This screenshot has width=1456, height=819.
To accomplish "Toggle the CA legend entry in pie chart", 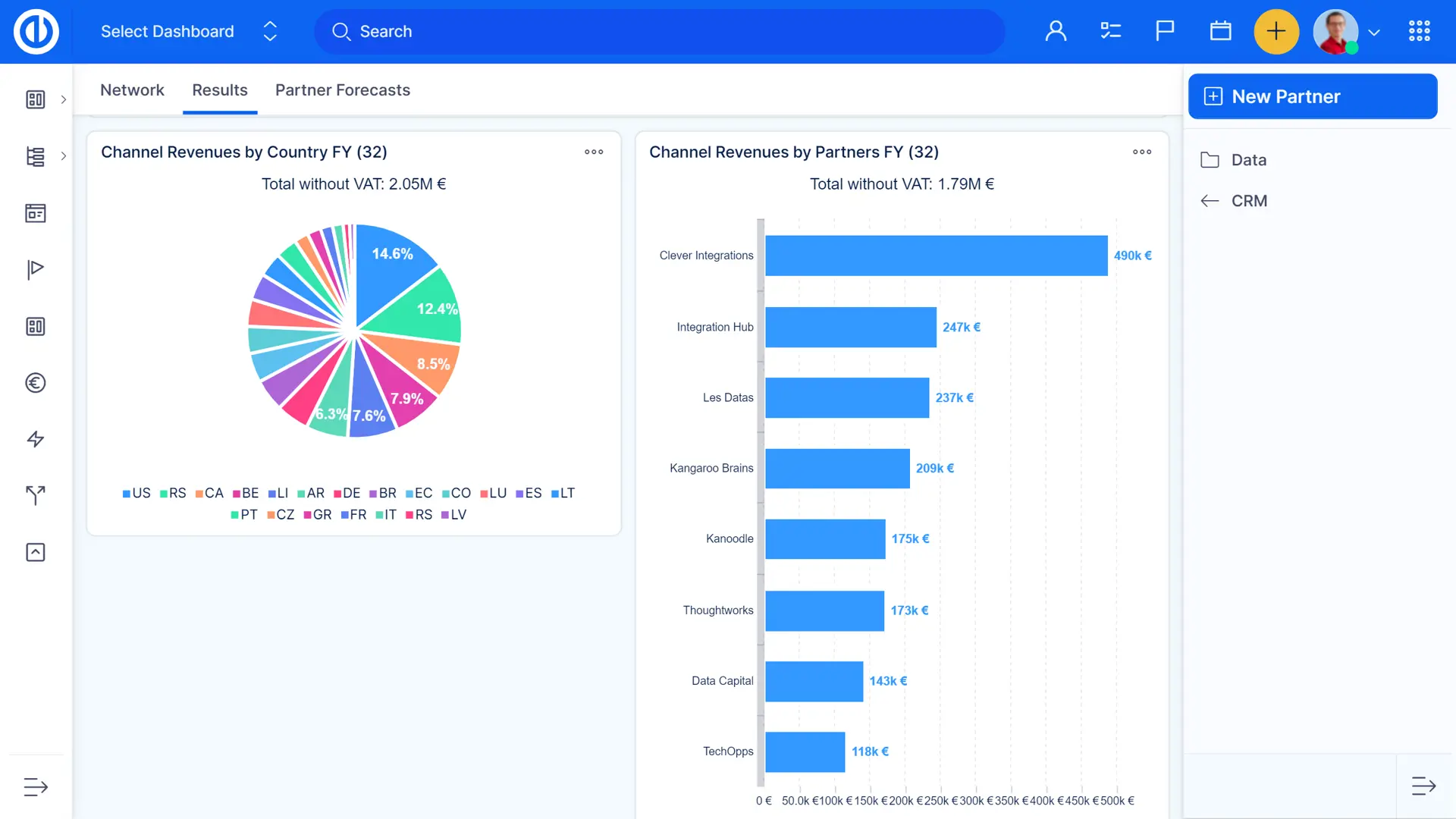I will click(209, 493).
